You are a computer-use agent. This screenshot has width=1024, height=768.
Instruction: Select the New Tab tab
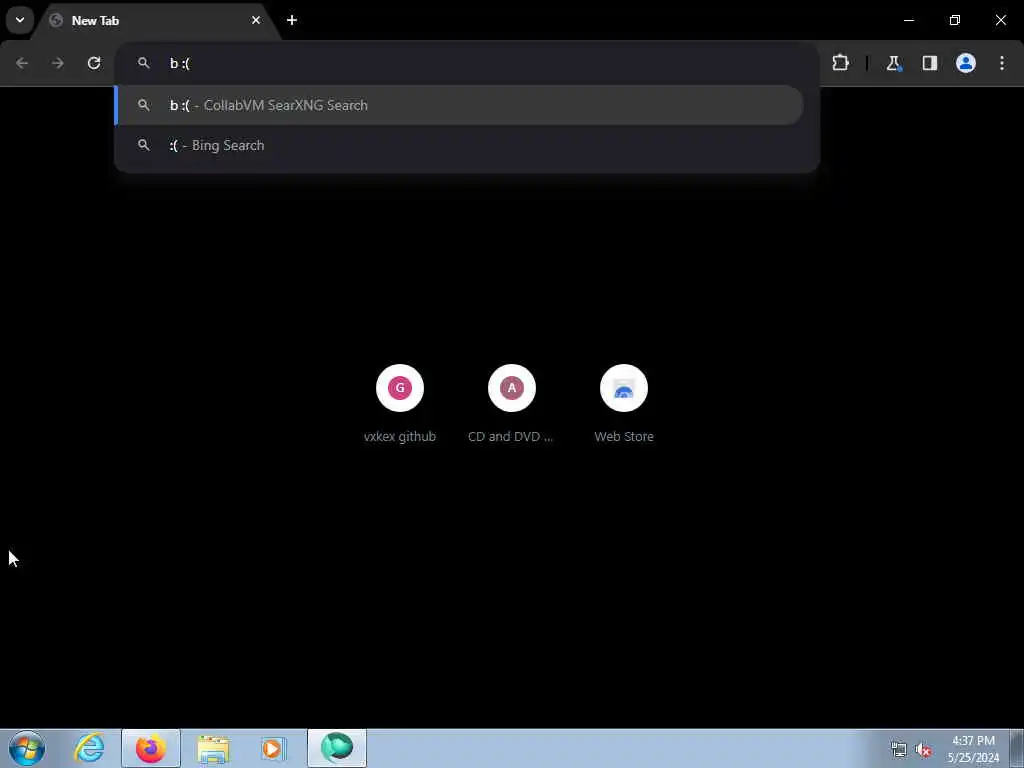click(x=157, y=20)
